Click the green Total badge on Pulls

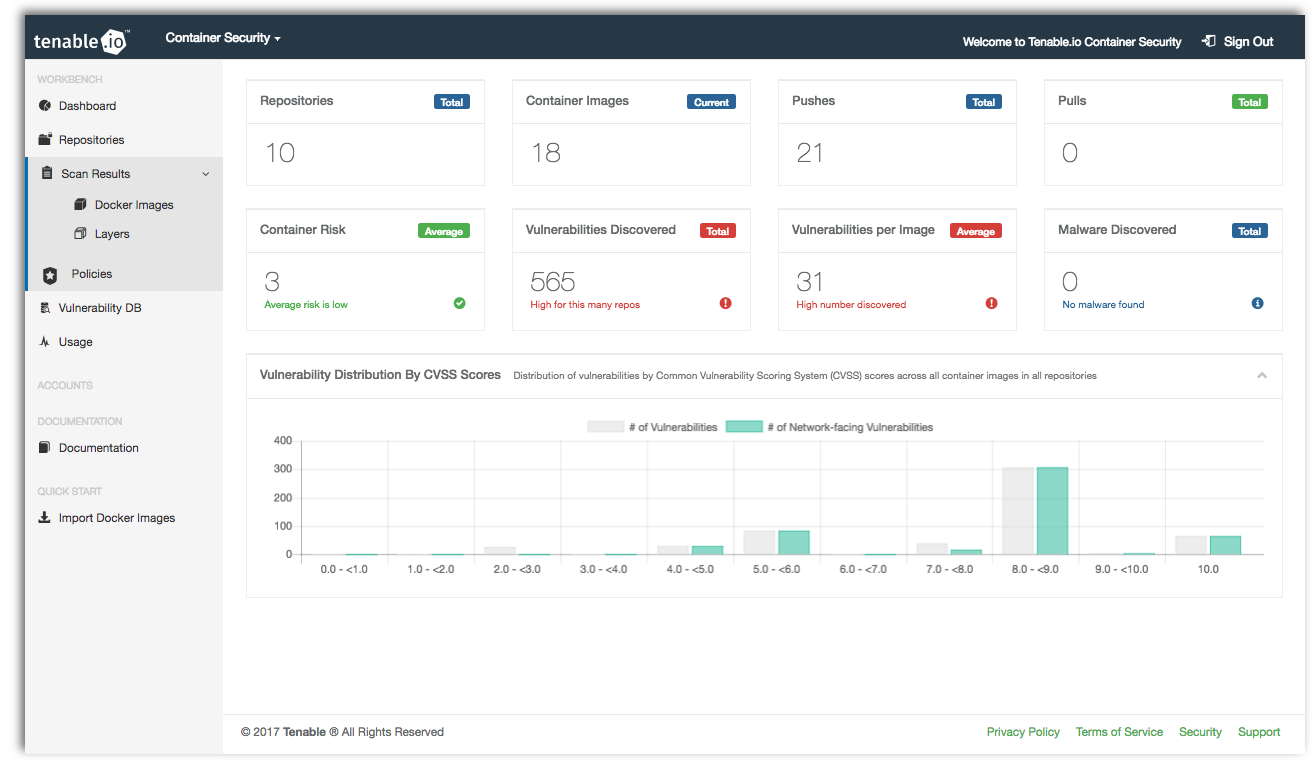[1250, 102]
